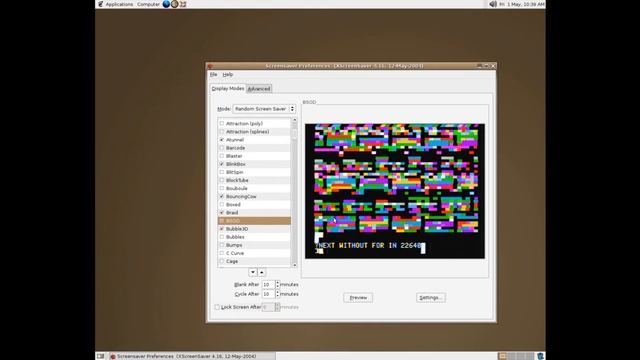Click the Screensaver Preferences taskbar button
Image resolution: width=640 pixels, height=360 pixels.
tap(192, 356)
